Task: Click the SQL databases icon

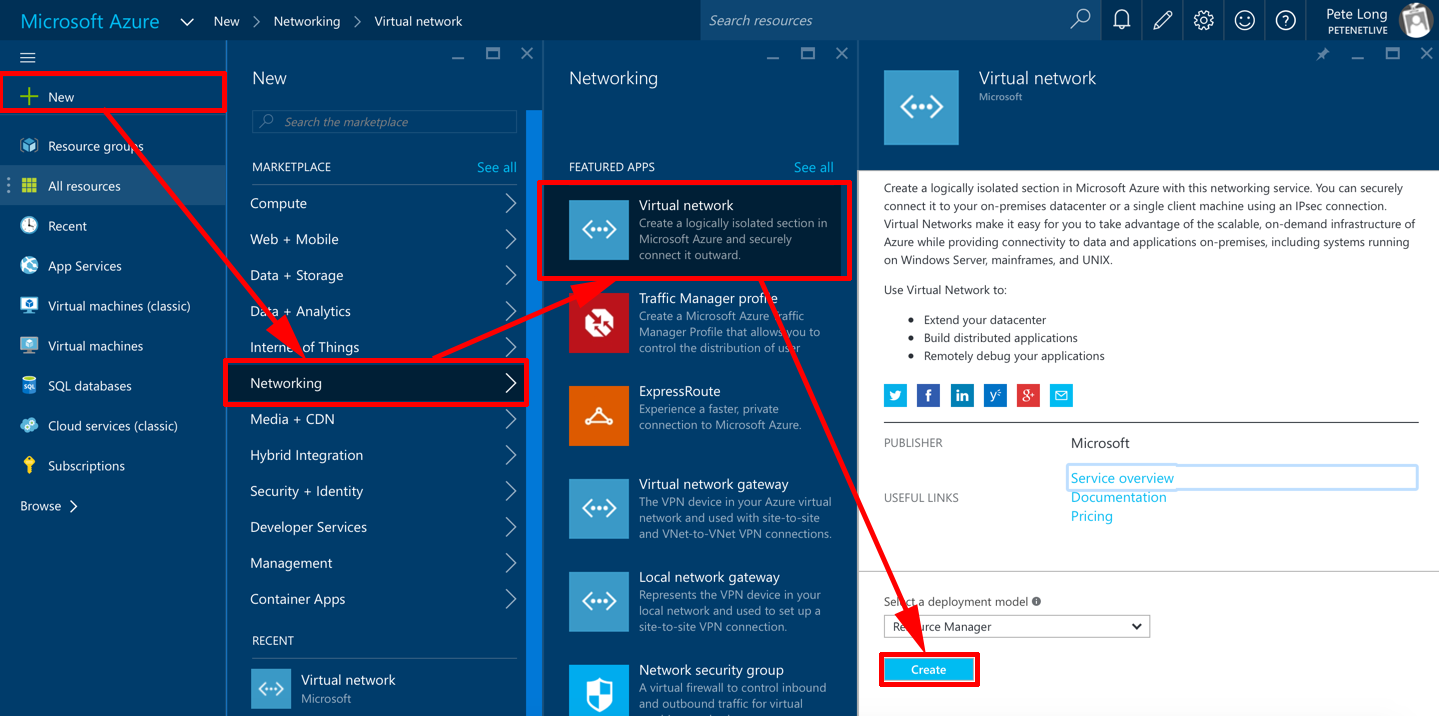Action: (29, 386)
